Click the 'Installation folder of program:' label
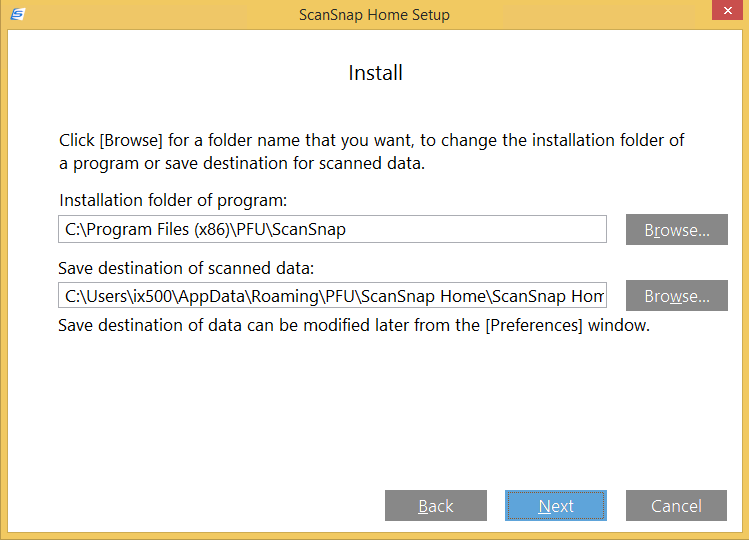The width and height of the screenshot is (749, 540). coord(173,200)
